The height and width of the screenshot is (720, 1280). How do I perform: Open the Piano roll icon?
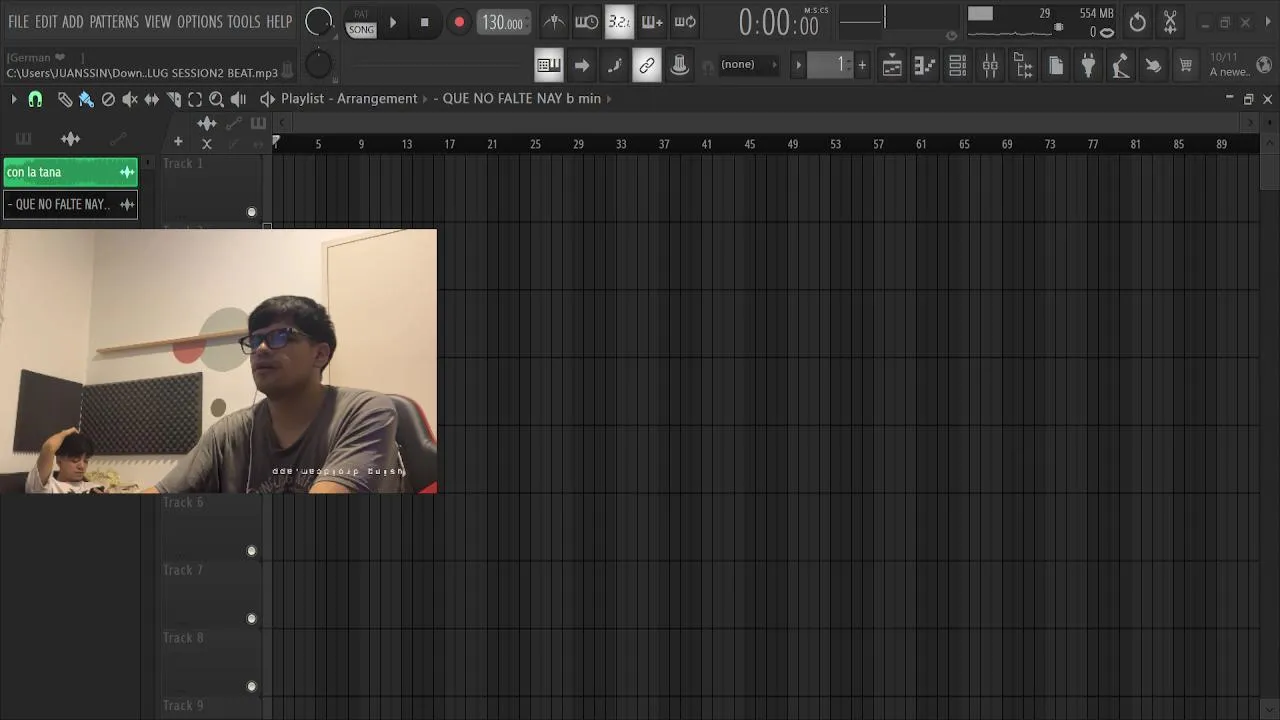925,66
